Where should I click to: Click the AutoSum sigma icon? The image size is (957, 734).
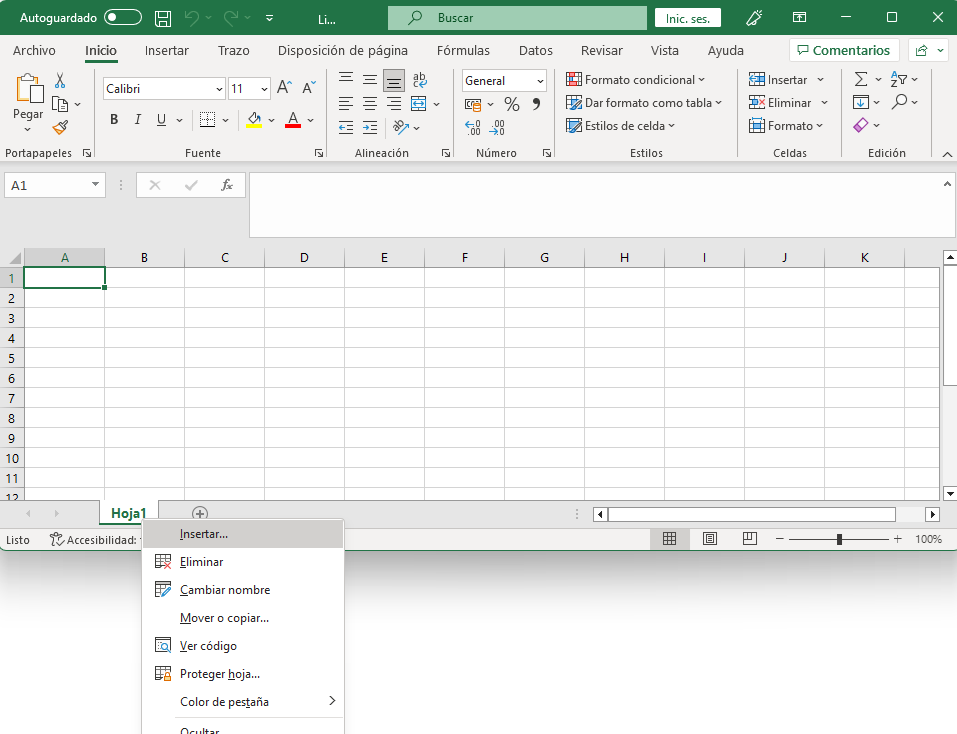861,79
